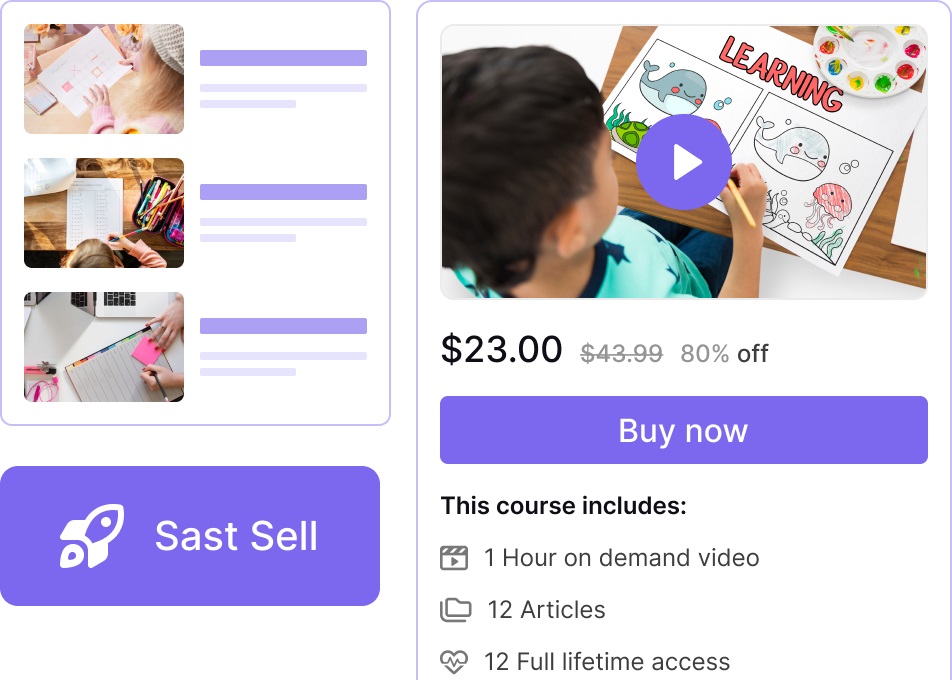The image size is (952, 680).
Task: Click the This course includes heading
Action: (563, 506)
